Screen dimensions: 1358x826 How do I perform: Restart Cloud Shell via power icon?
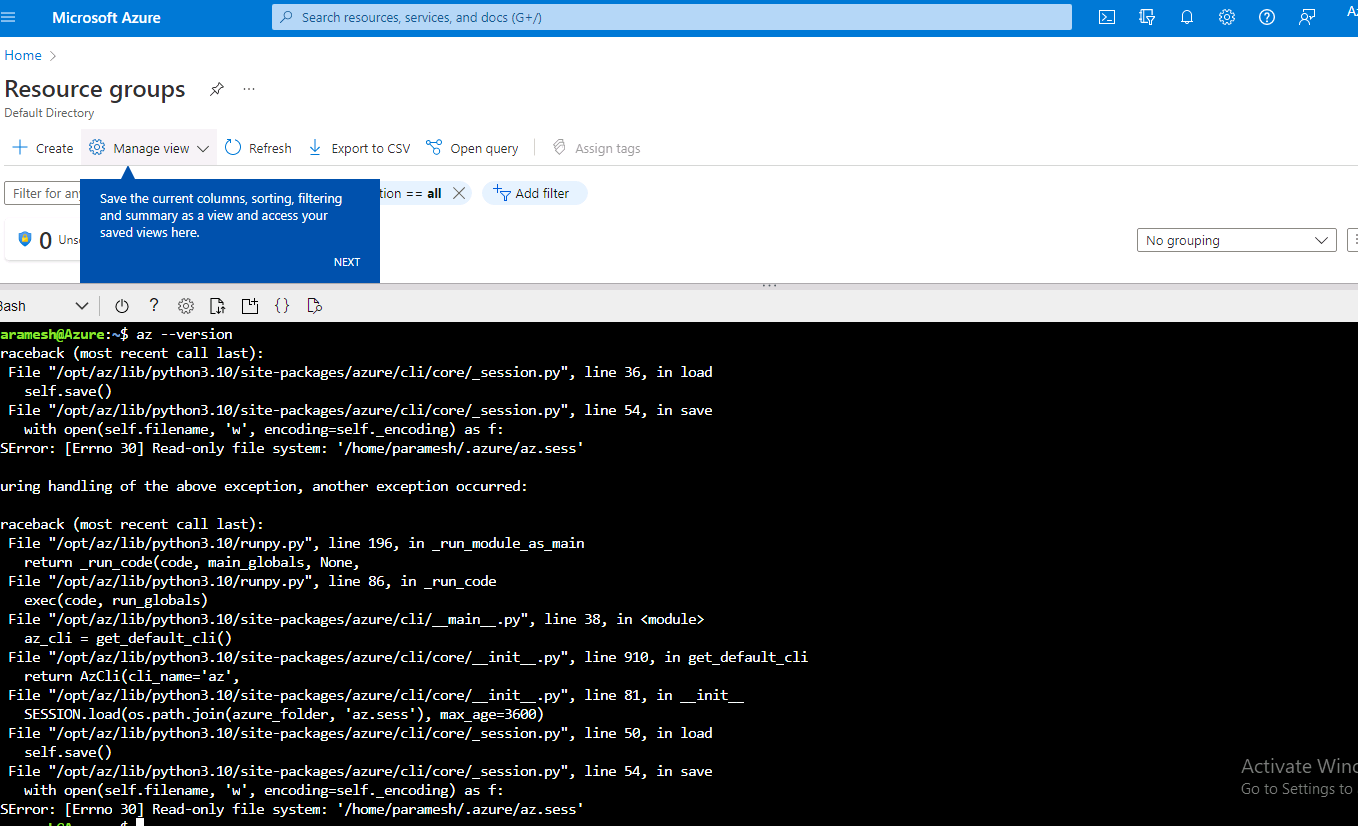[x=121, y=306]
